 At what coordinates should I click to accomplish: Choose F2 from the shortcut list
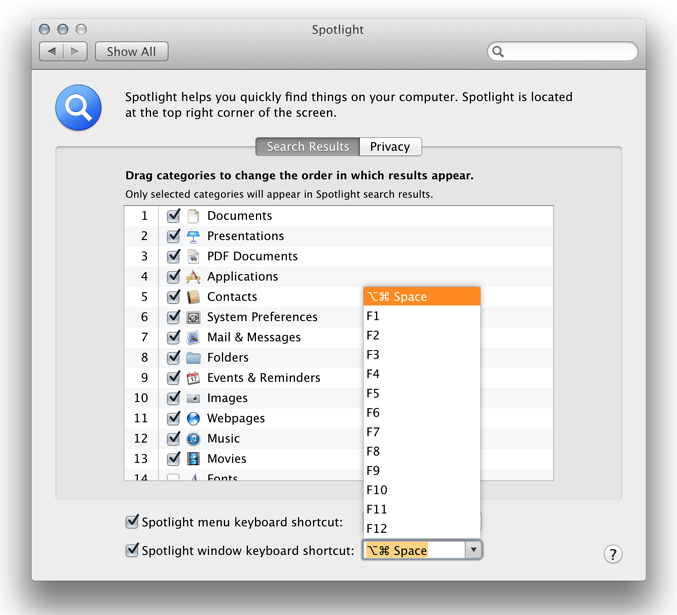point(422,336)
